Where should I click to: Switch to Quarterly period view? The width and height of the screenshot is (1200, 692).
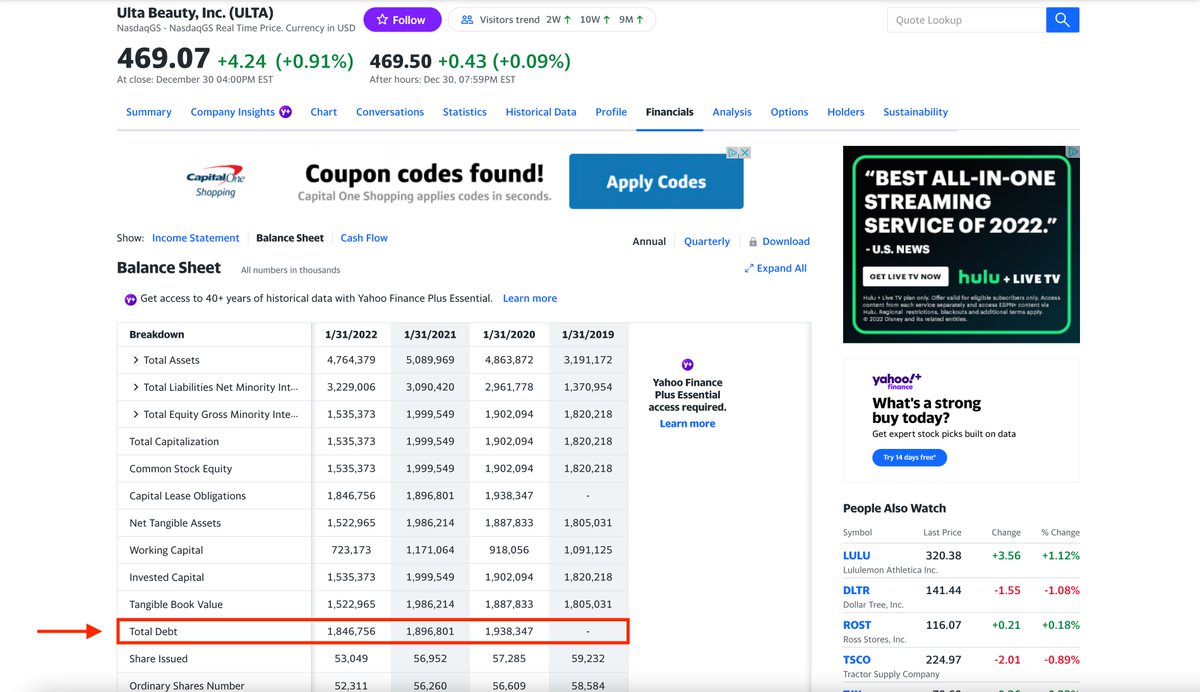click(x=707, y=241)
